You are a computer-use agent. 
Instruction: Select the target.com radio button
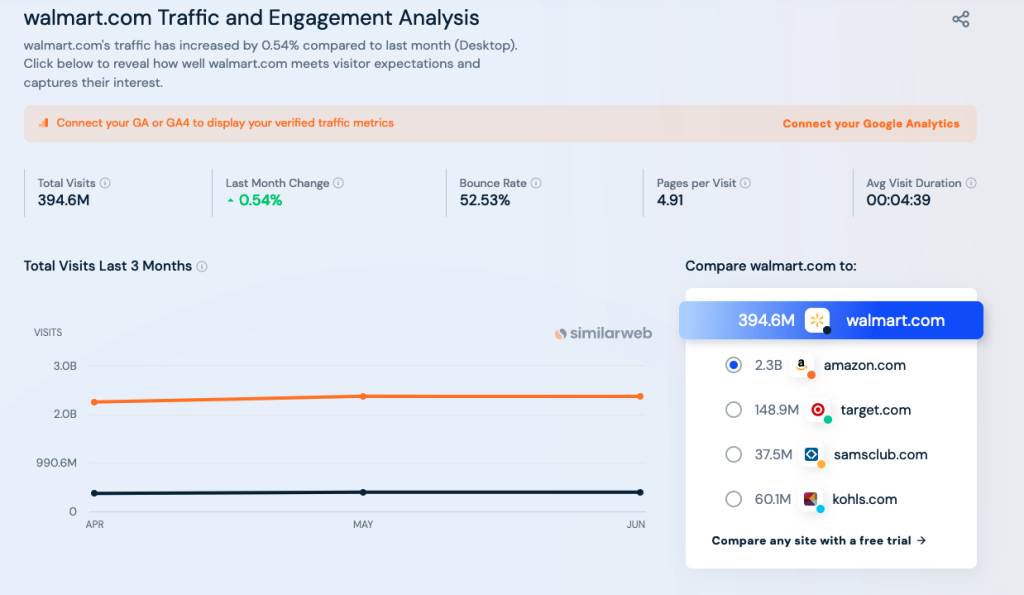[733, 409]
